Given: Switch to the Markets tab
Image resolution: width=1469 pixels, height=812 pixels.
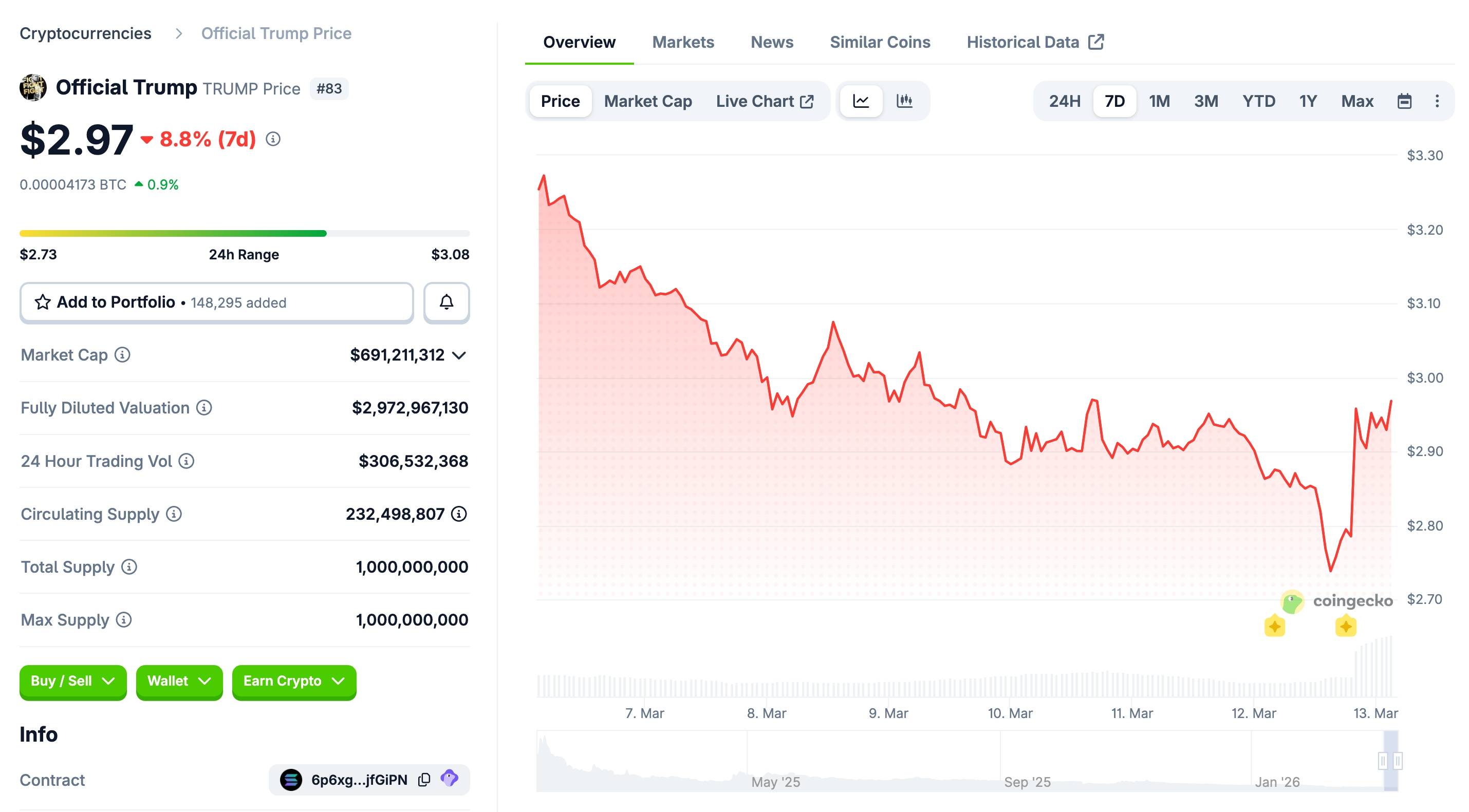Looking at the screenshot, I should coord(683,42).
